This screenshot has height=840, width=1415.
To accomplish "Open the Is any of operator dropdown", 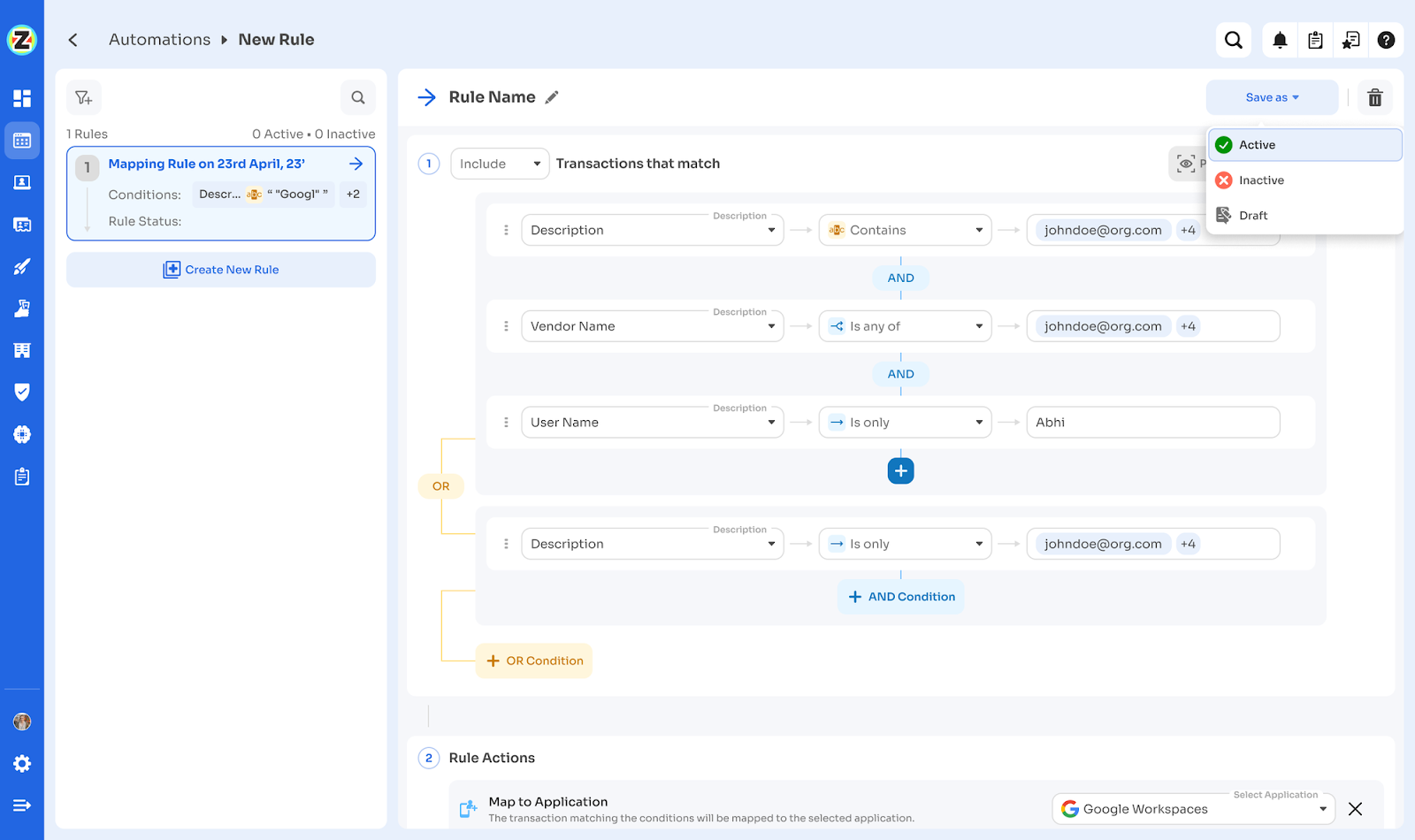I will coord(905,326).
